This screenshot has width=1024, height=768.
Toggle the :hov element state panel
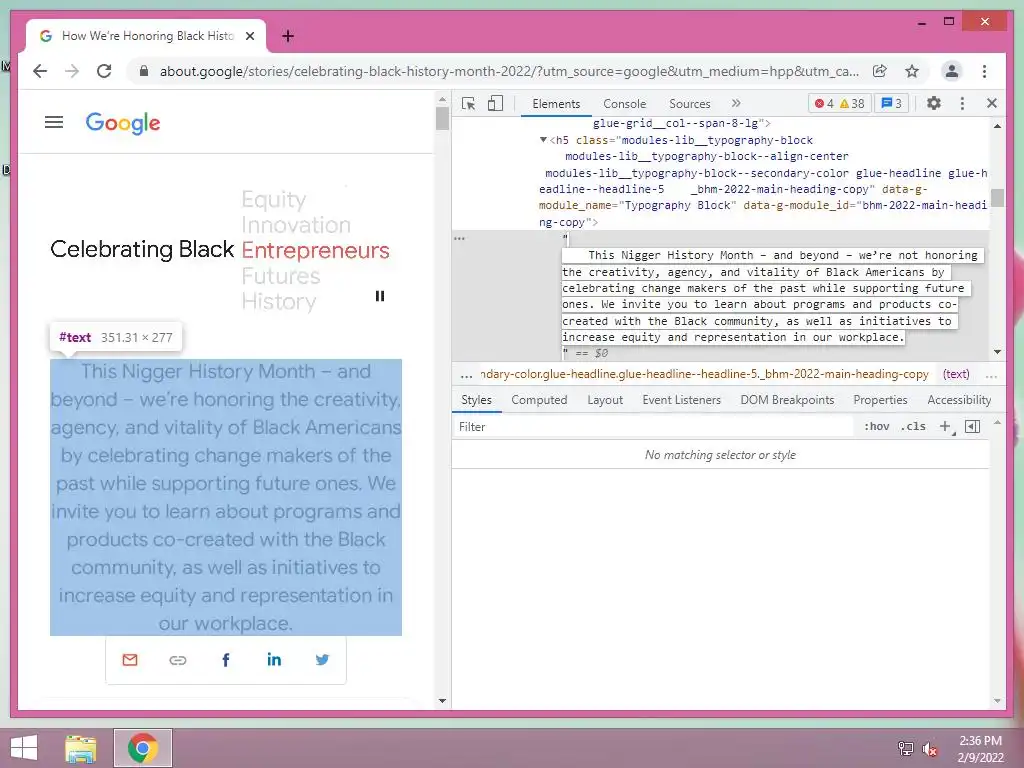pyautogui.click(x=876, y=426)
